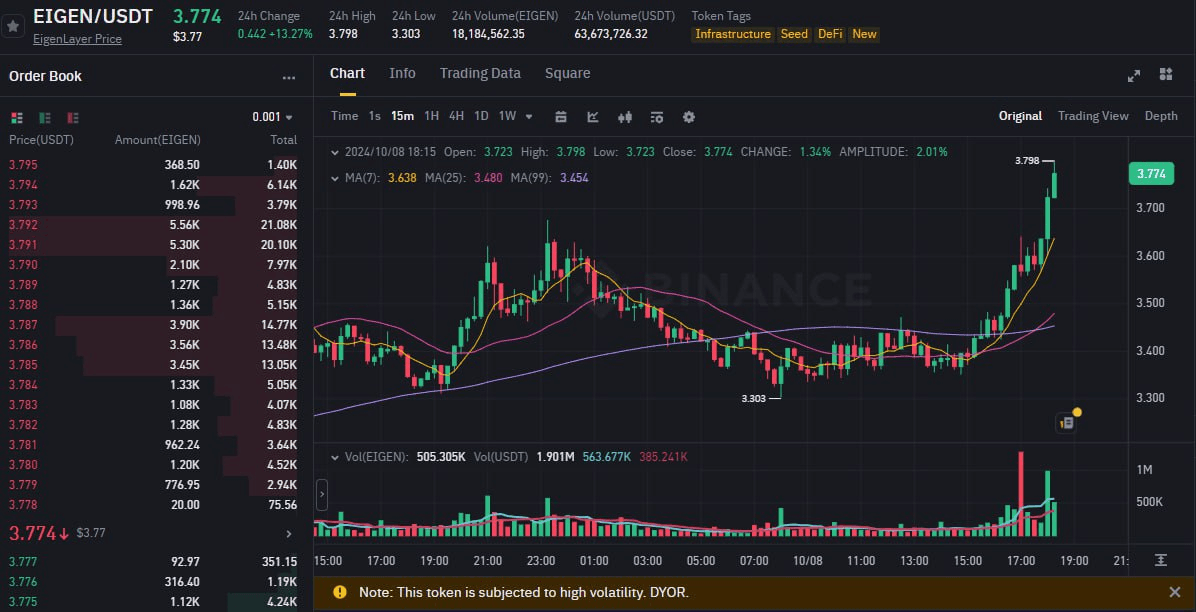Select the 15m interval
Screen dimensions: 1196x612
pyautogui.click(x=402, y=116)
